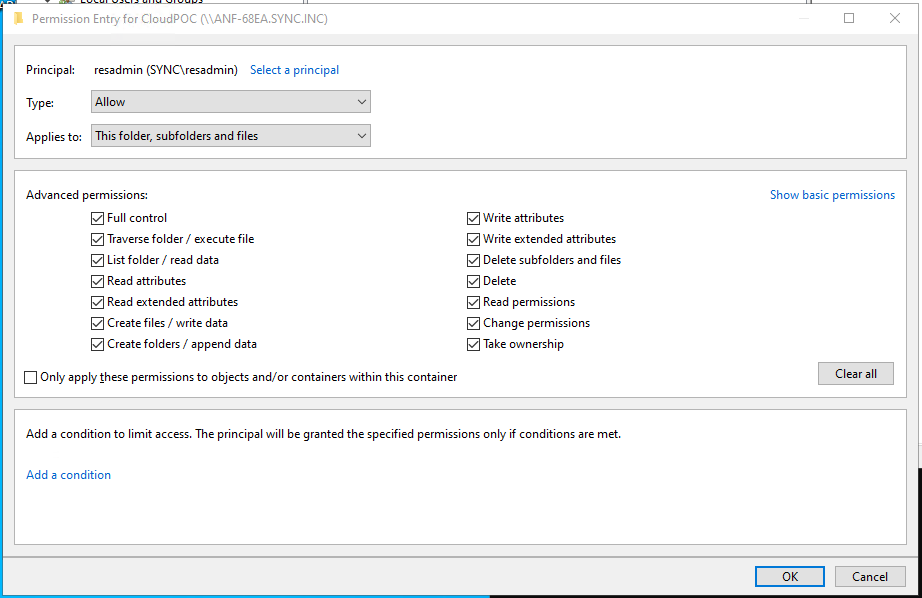Maximize the Permission Entry window
Image resolution: width=922 pixels, height=598 pixels.
[849, 18]
